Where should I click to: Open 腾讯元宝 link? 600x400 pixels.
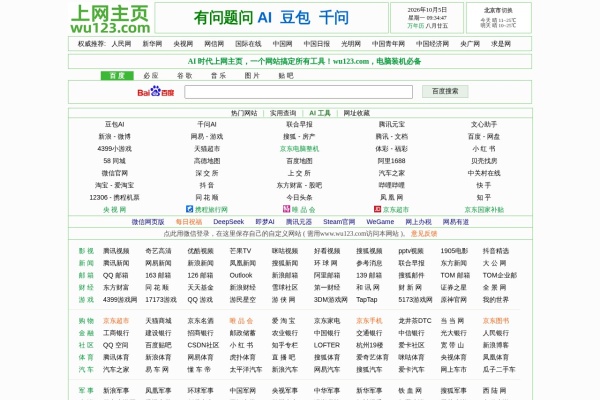pyautogui.click(x=391, y=124)
